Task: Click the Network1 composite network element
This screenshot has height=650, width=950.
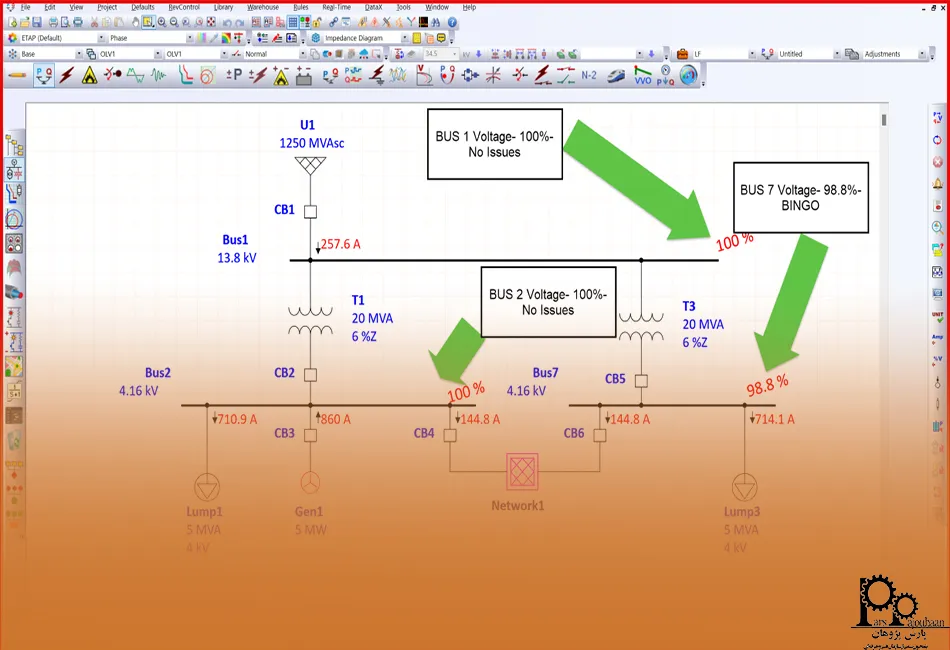Action: (x=522, y=470)
